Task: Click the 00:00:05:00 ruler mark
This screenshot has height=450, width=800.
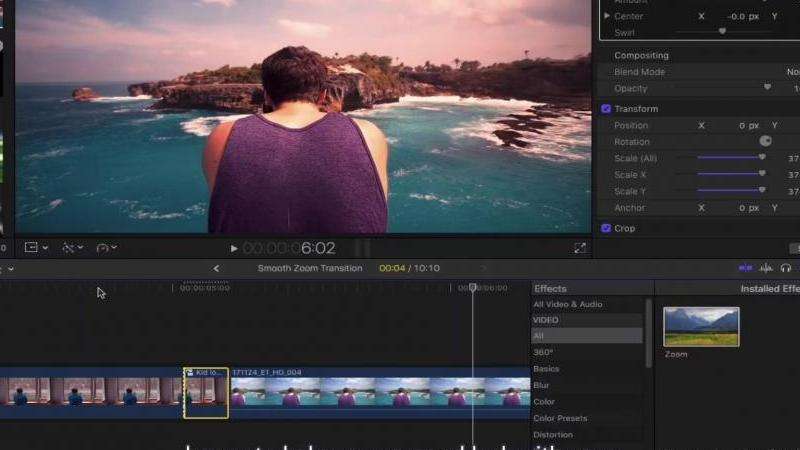Action: point(205,288)
